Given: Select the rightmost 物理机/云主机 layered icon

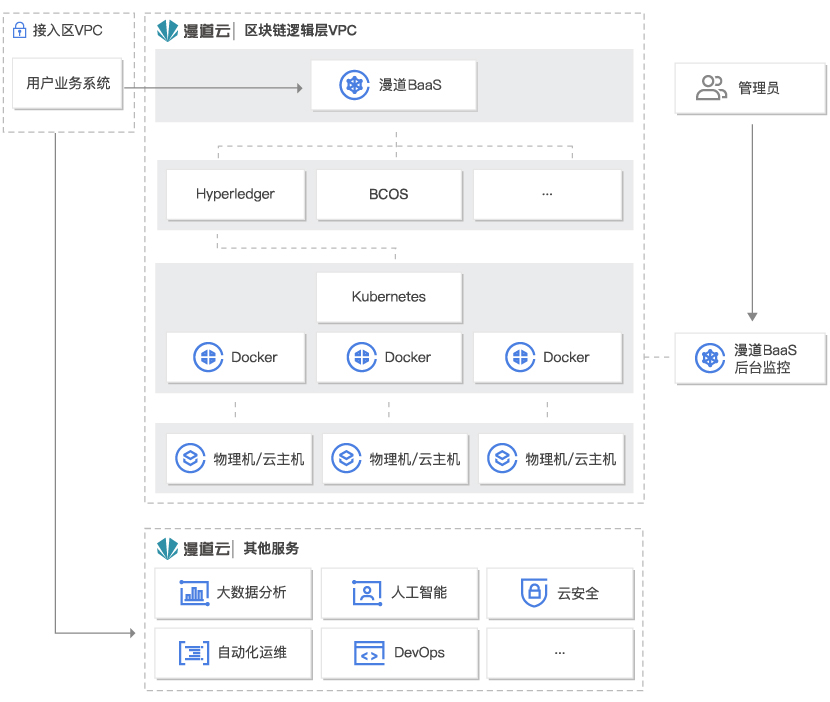Looking at the screenshot, I should 502,458.
